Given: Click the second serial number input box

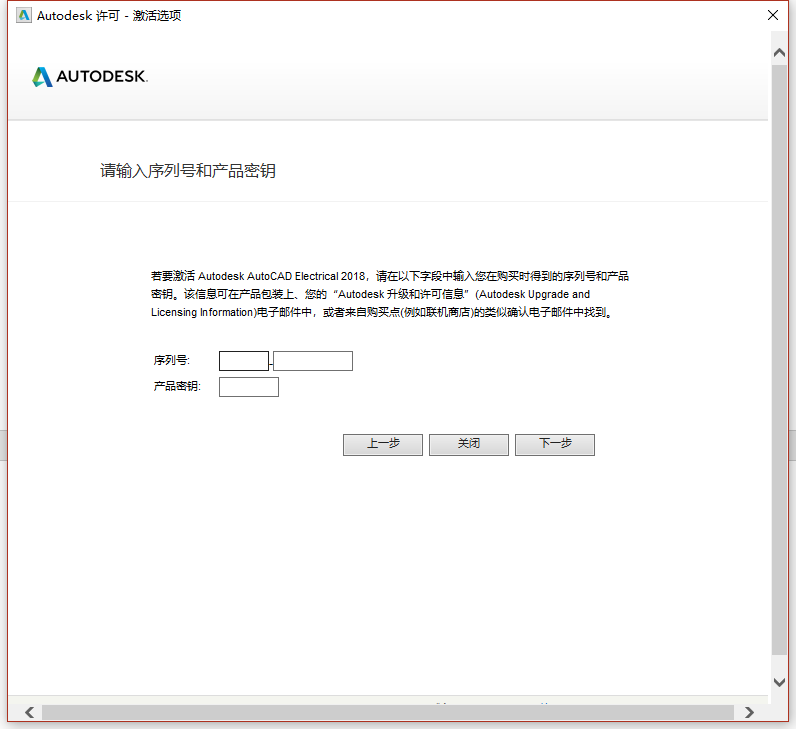Looking at the screenshot, I should 313,361.
